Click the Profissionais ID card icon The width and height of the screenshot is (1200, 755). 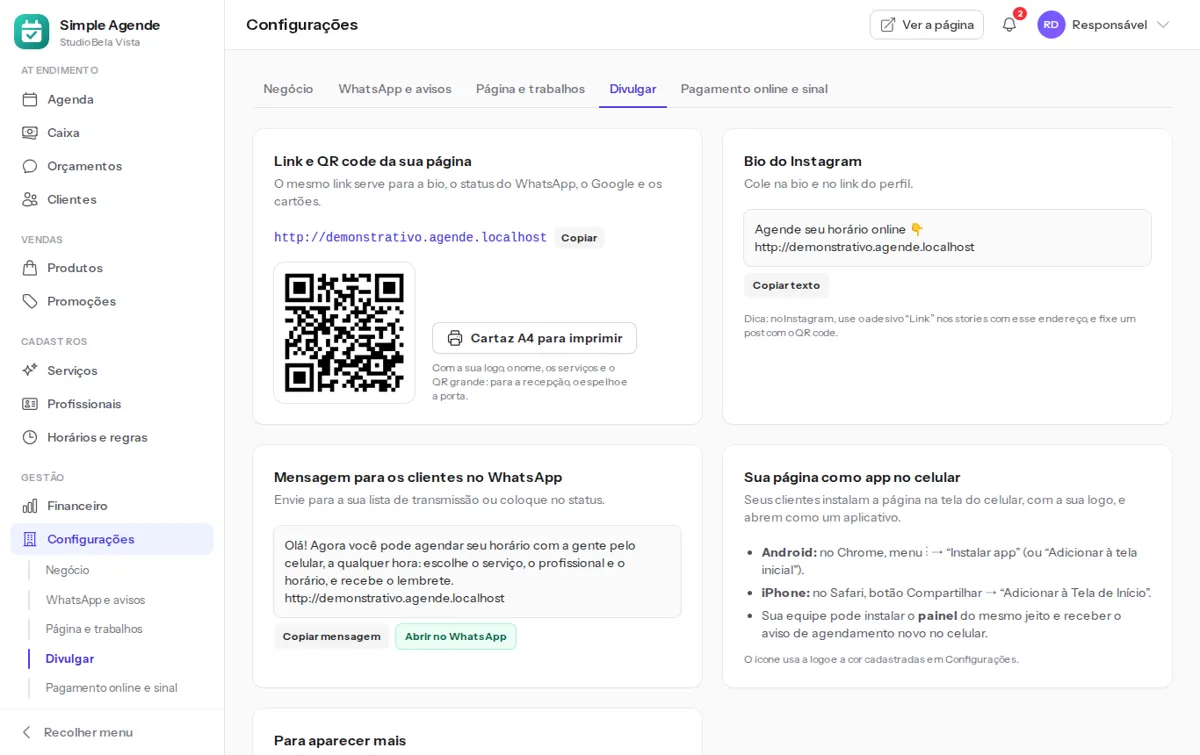(x=30, y=404)
